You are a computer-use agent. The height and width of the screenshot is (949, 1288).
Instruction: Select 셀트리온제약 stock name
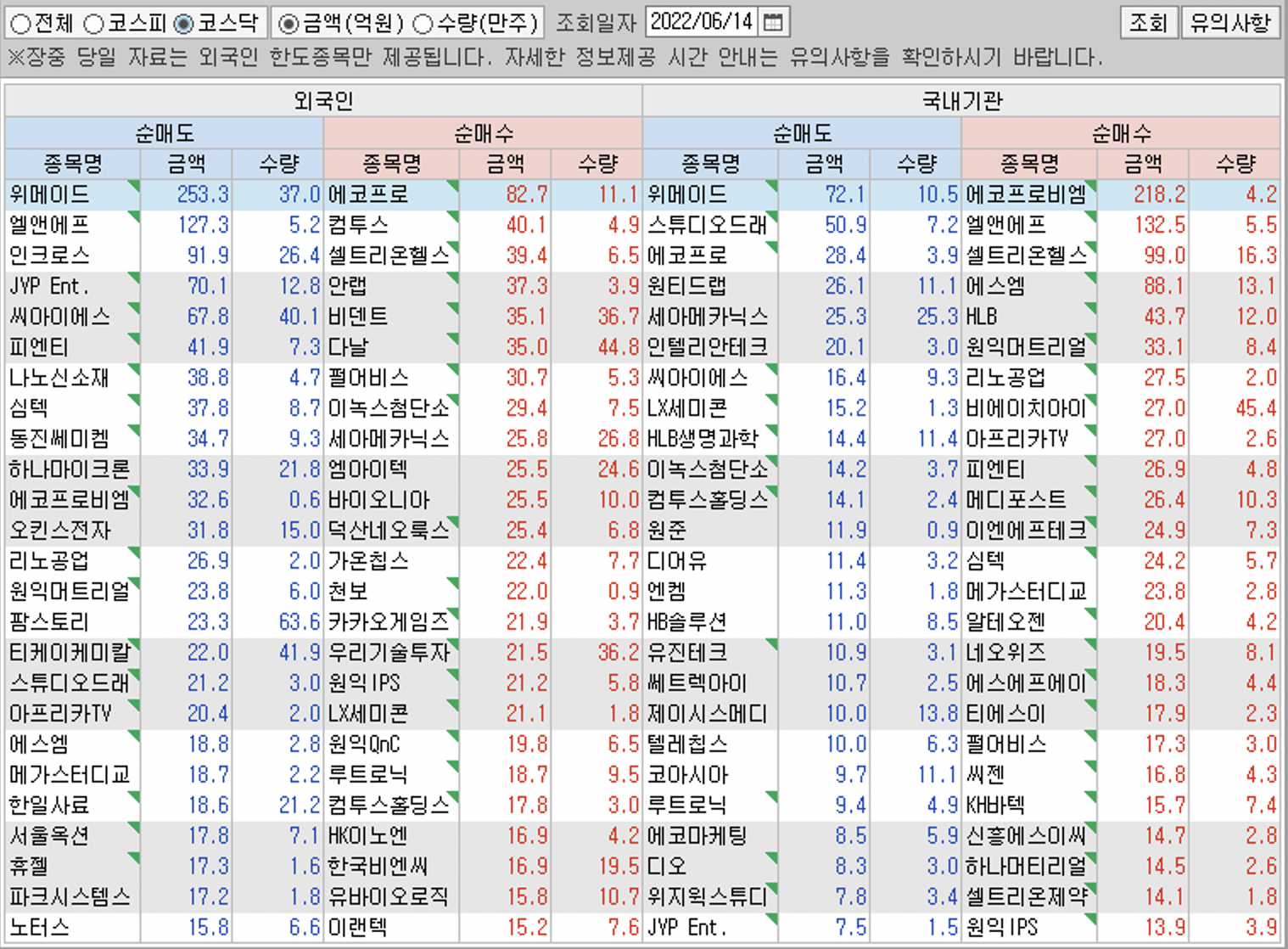(1027, 897)
